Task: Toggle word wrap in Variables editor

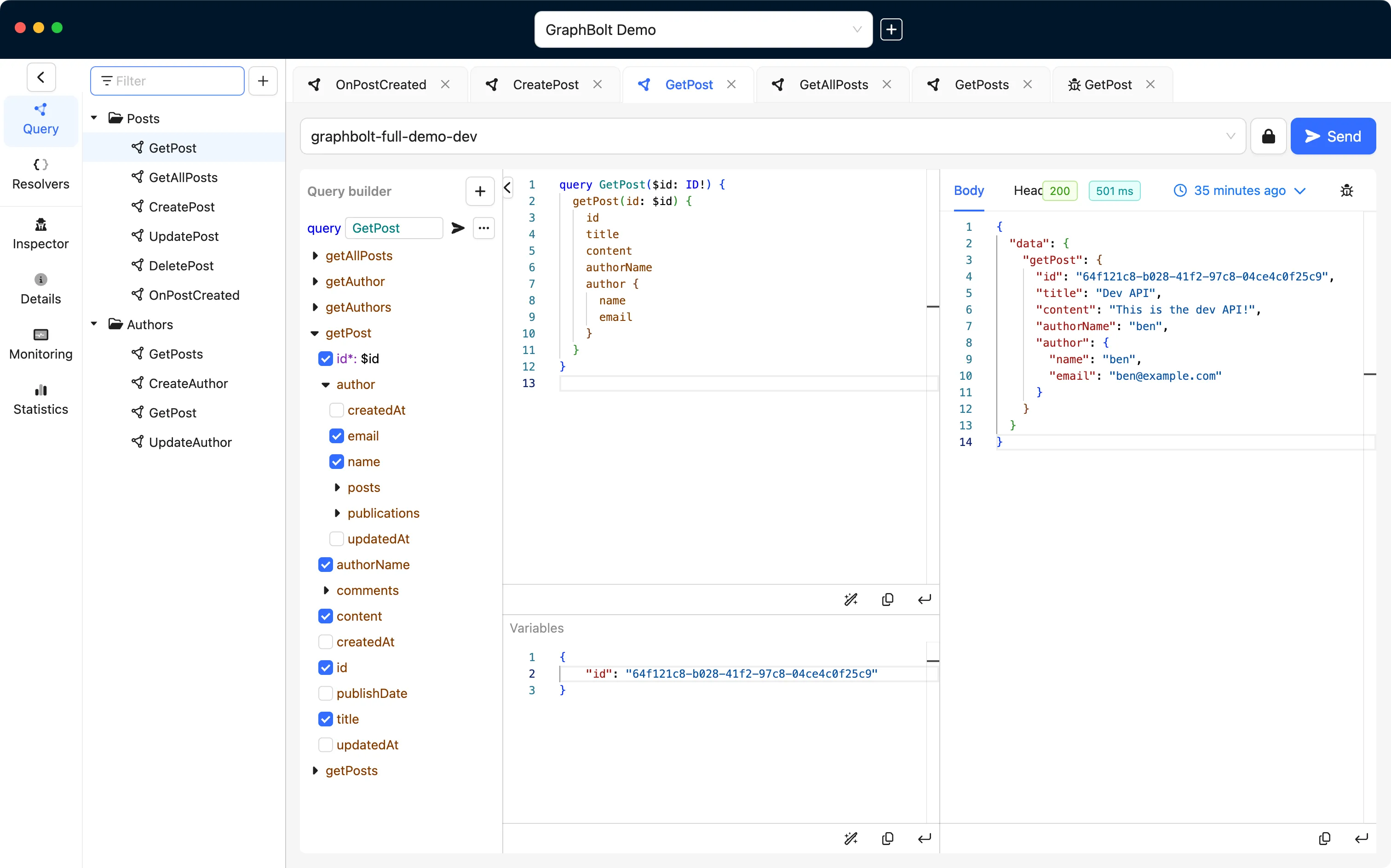Action: tap(924, 838)
